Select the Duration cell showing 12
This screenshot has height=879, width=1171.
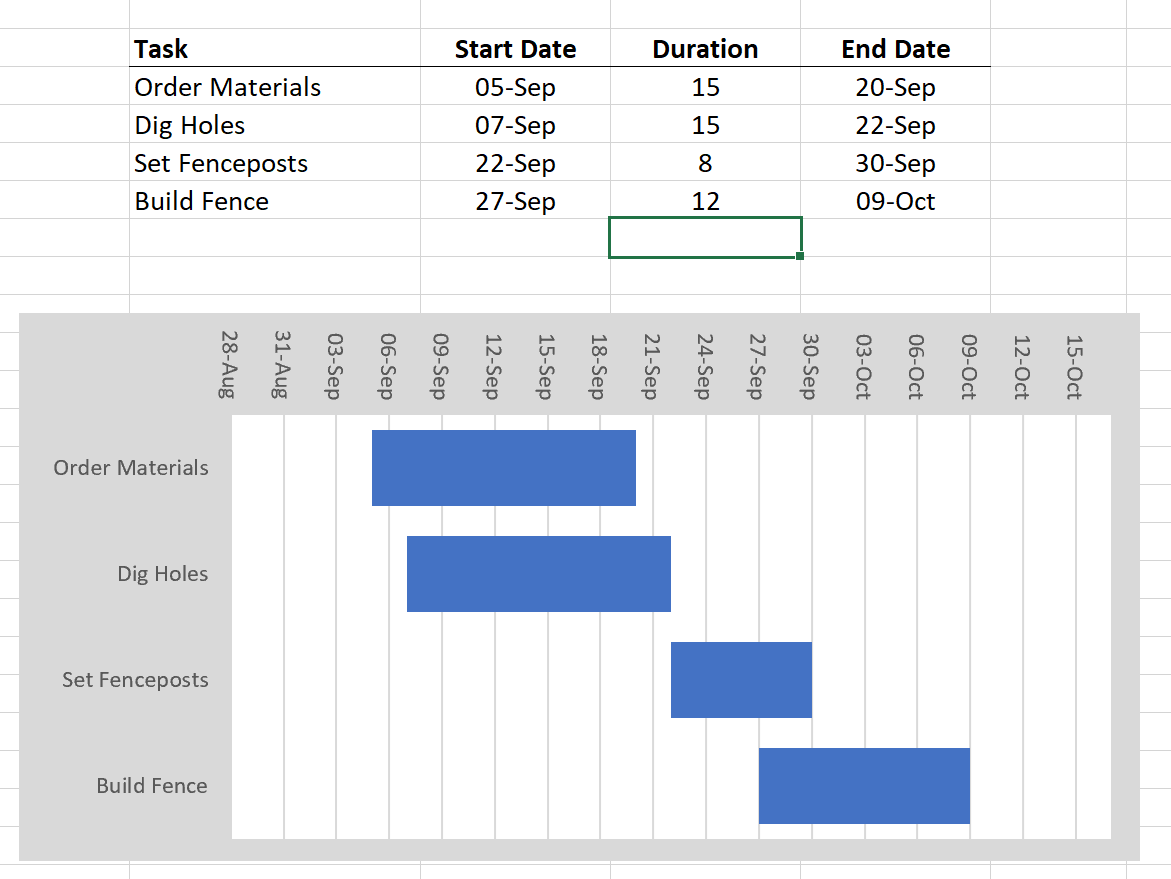[705, 201]
